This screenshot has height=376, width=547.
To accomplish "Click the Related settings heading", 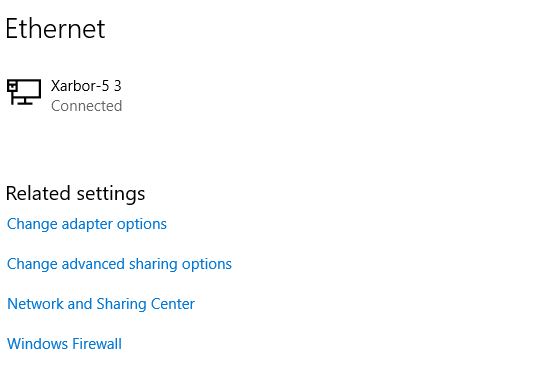I will tap(75, 194).
